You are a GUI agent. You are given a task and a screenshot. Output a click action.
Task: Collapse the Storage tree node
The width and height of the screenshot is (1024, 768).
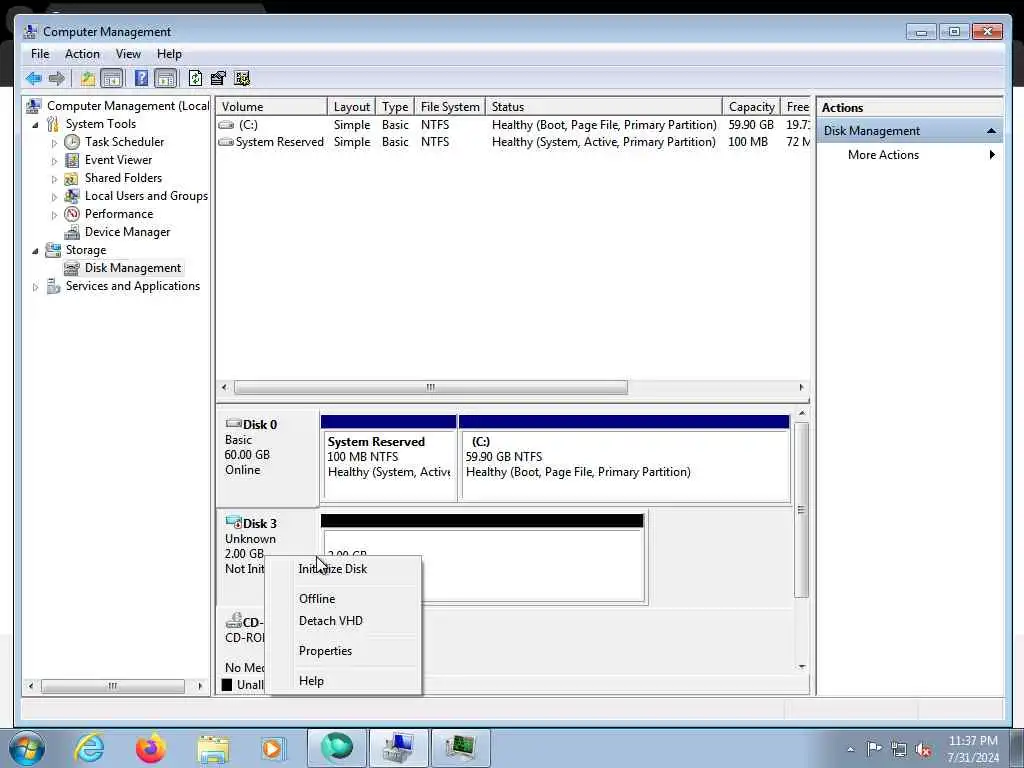35,251
